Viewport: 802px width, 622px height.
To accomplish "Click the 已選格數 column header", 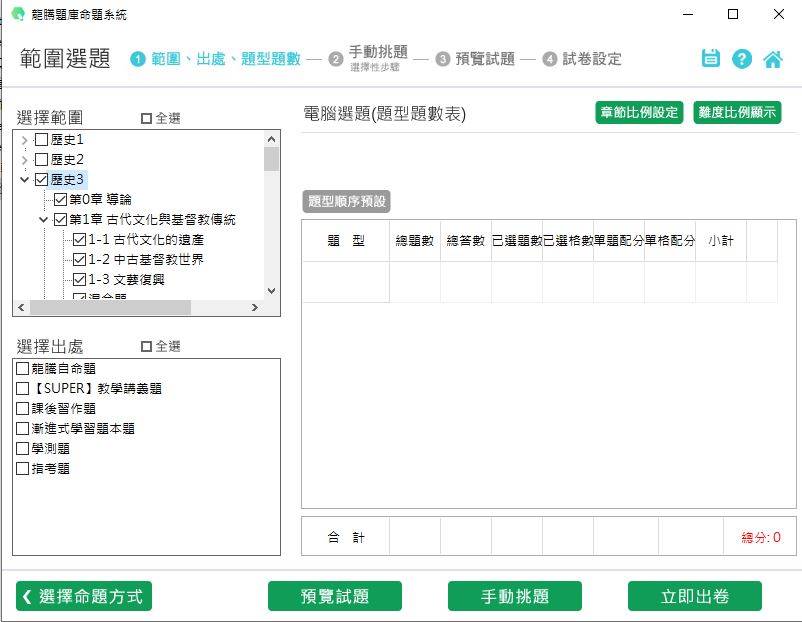I will pos(568,241).
